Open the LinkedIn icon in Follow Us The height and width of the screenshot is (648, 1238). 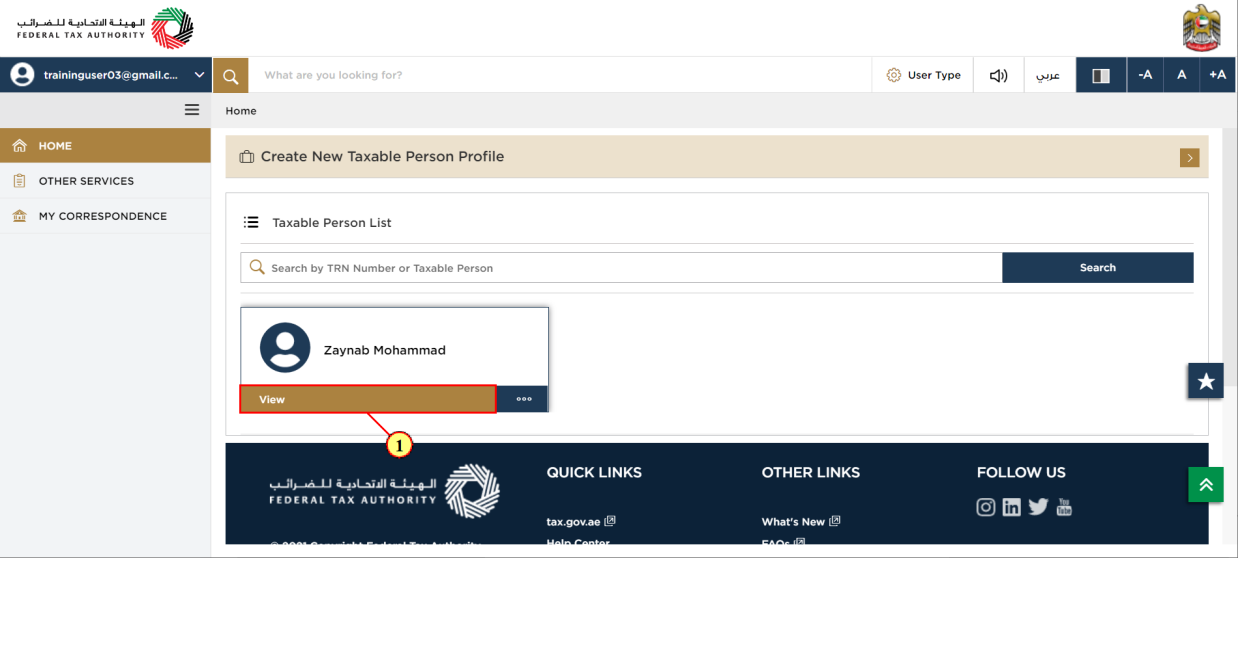pos(1012,507)
